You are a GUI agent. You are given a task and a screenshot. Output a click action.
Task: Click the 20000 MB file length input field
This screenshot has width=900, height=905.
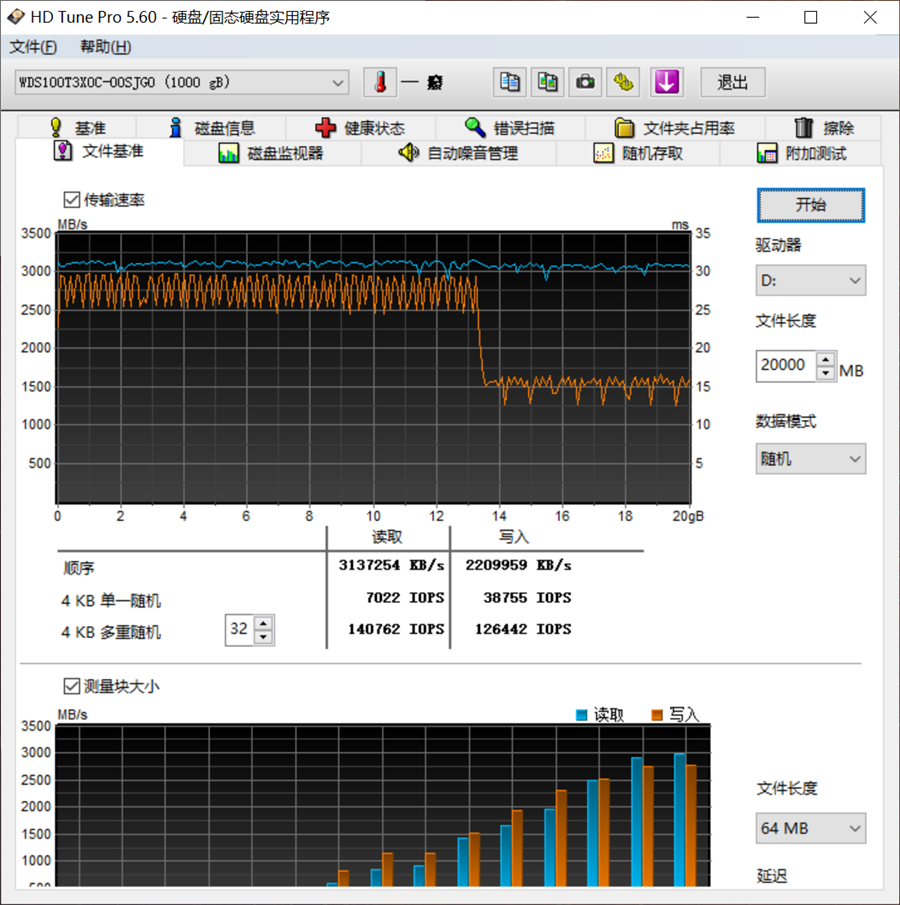pyautogui.click(x=785, y=366)
